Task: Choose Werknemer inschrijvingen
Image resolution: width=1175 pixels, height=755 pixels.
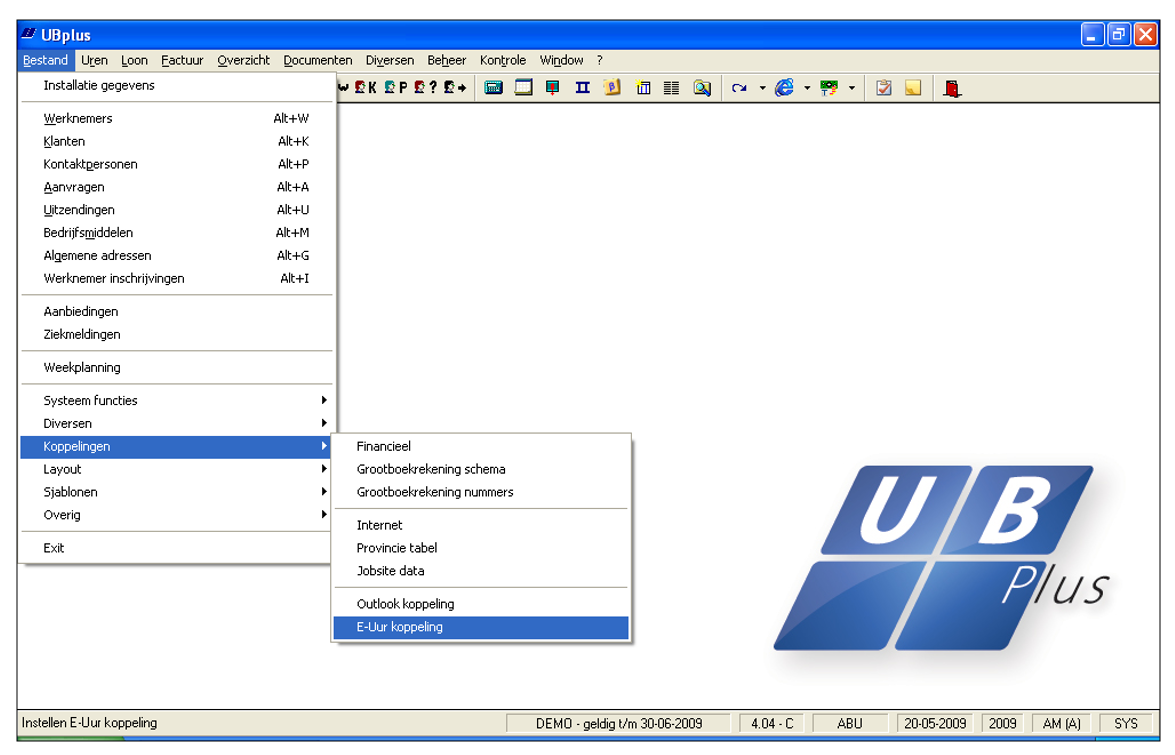Action: [176, 278]
